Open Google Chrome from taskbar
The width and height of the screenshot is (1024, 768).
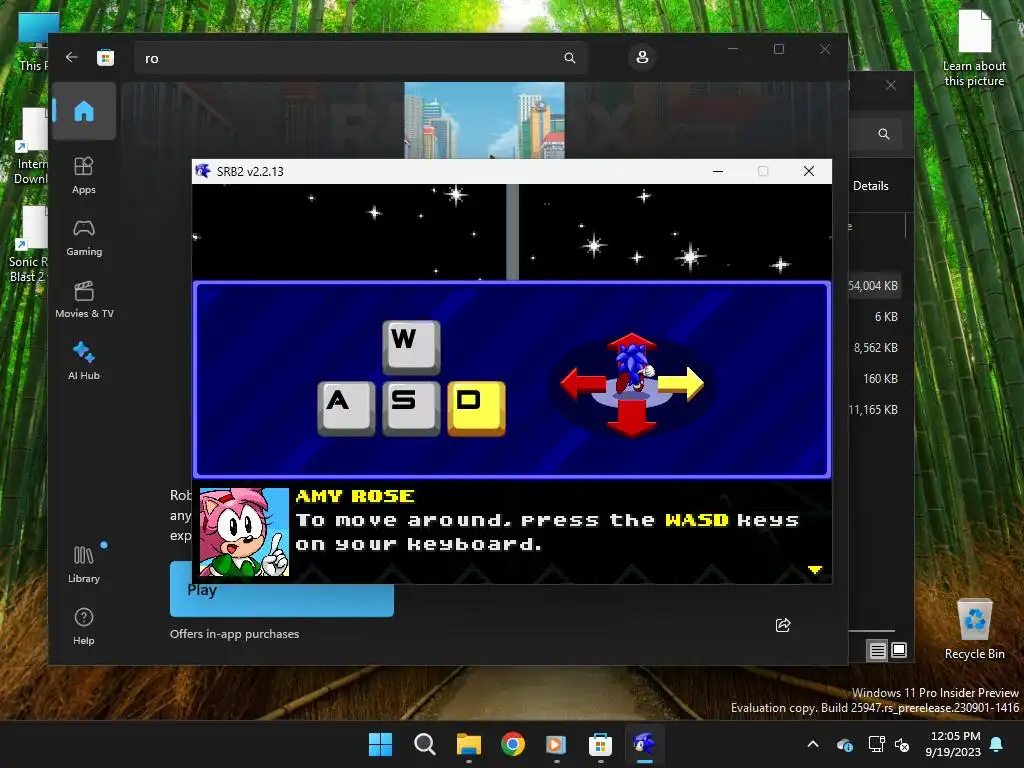coord(513,744)
